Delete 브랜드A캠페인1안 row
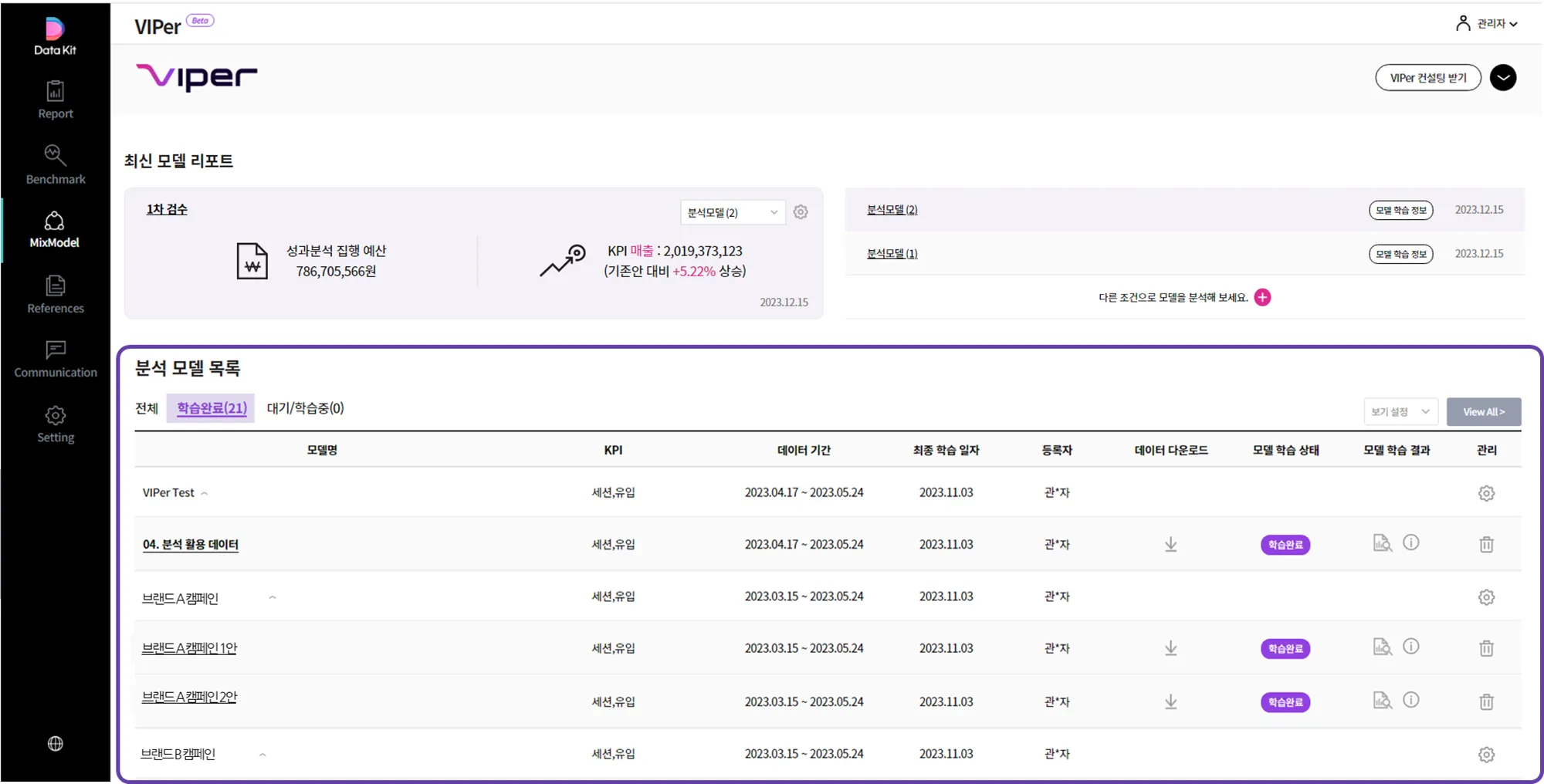This screenshot has width=1544, height=784. click(x=1486, y=648)
